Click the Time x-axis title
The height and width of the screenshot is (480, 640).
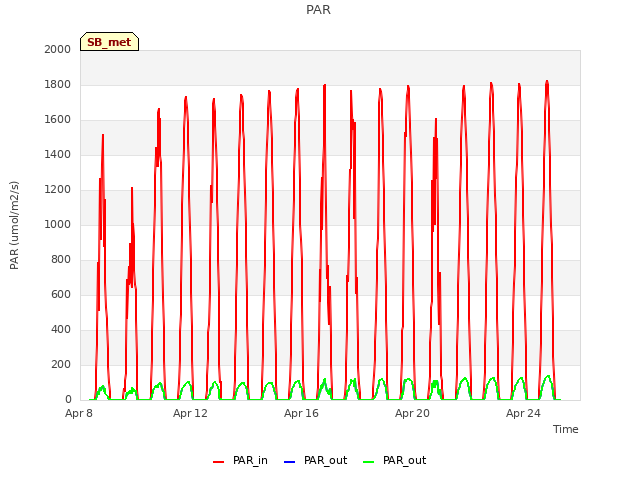point(565,429)
